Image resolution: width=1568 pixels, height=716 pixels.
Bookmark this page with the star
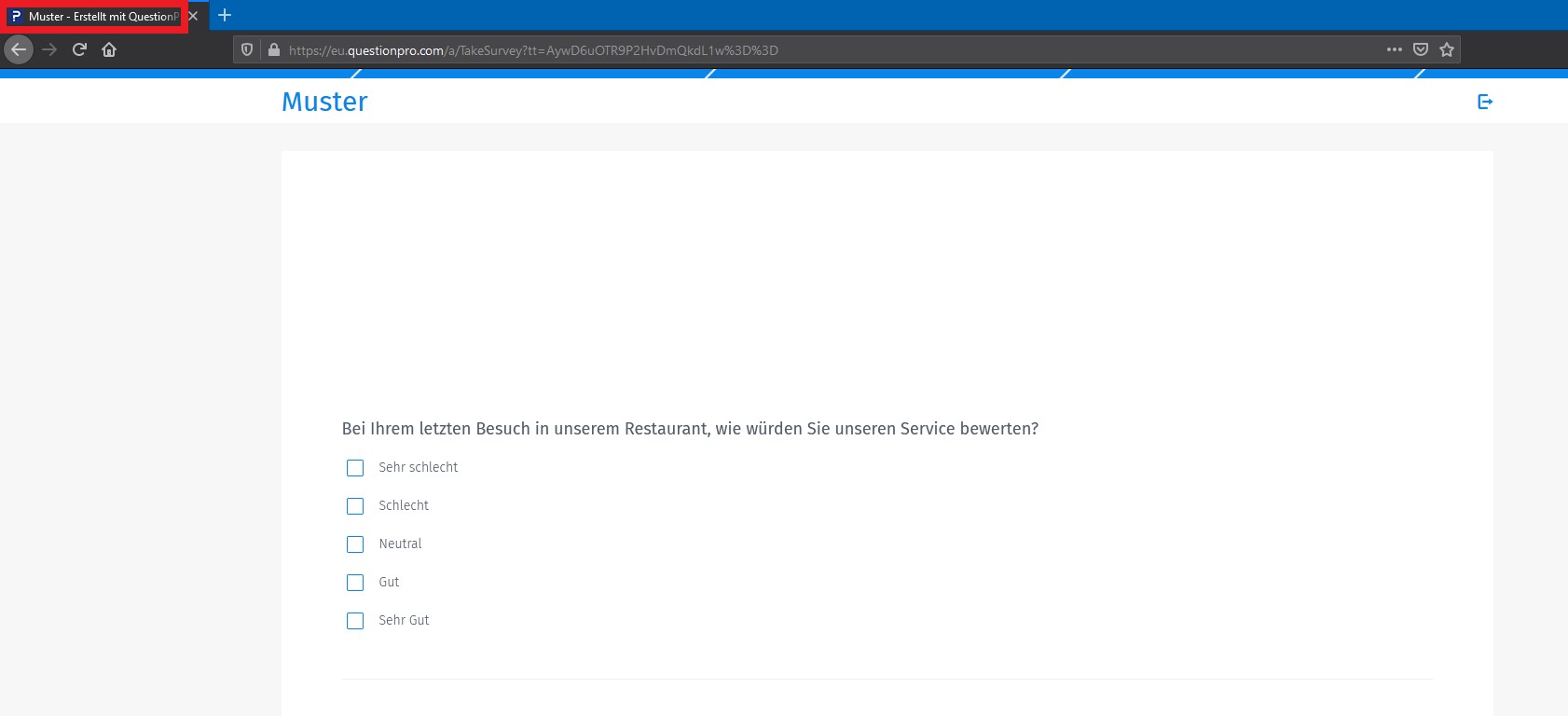point(1447,49)
